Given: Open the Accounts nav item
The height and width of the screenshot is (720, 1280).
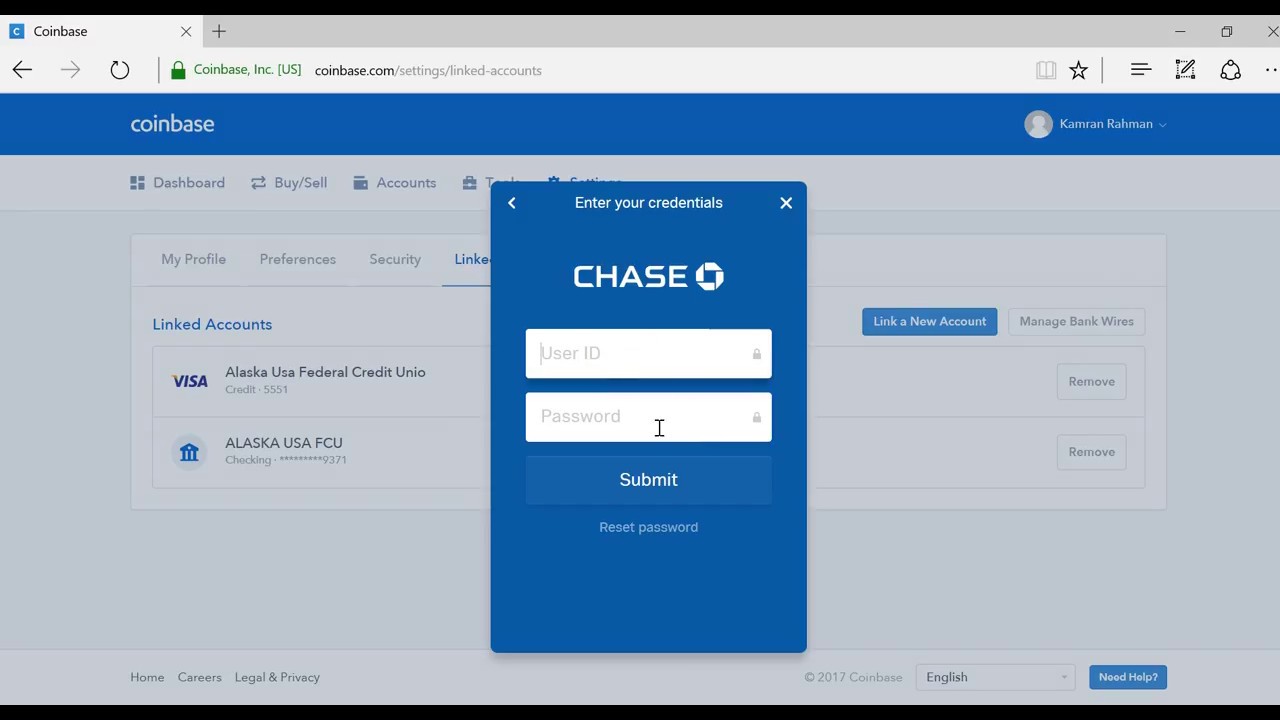Looking at the screenshot, I should (394, 183).
